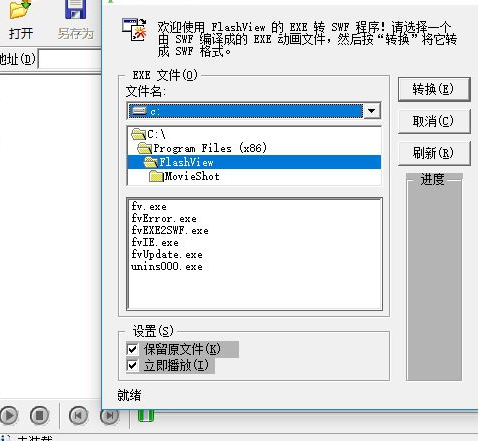Screen dimensions: 478x441
Task: Click the 就绪 status text
Action: pos(129,395)
